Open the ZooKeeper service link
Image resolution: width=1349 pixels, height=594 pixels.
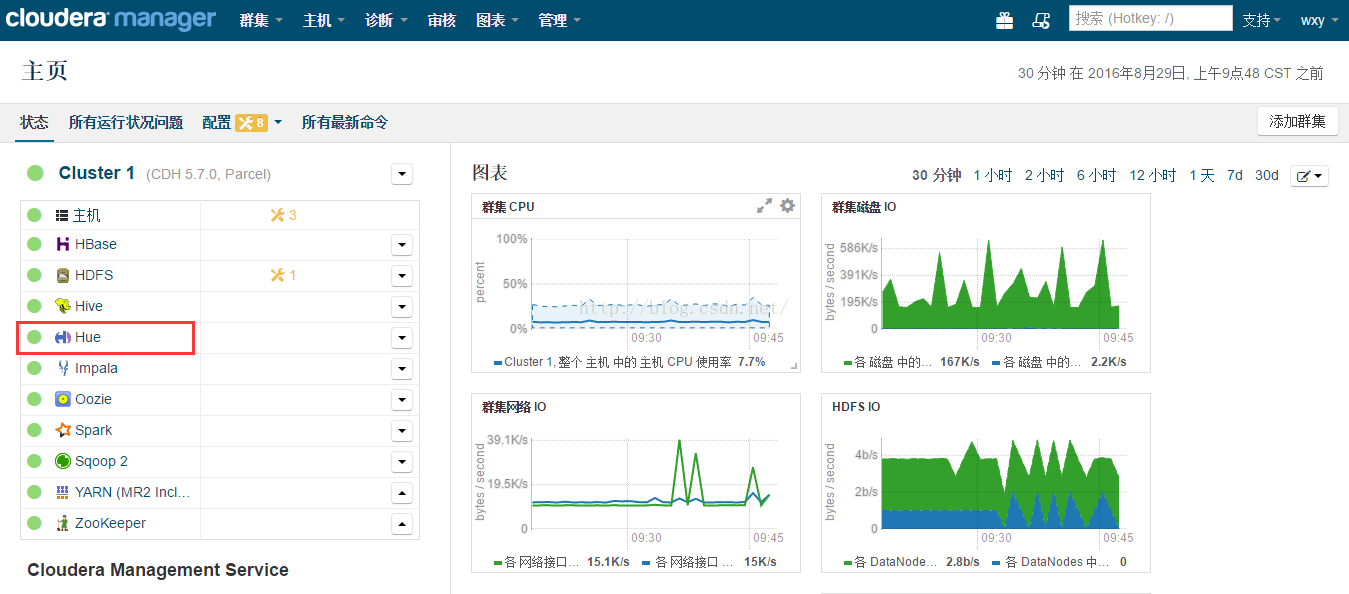pos(110,523)
